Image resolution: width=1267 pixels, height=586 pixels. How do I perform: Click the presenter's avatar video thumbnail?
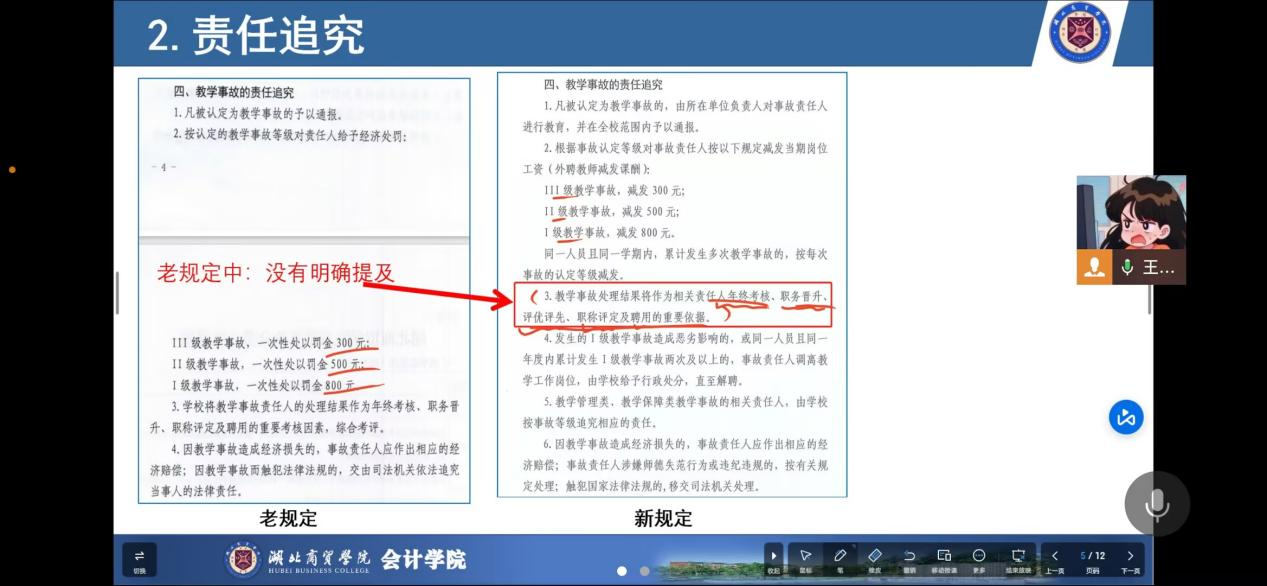pos(1130,212)
